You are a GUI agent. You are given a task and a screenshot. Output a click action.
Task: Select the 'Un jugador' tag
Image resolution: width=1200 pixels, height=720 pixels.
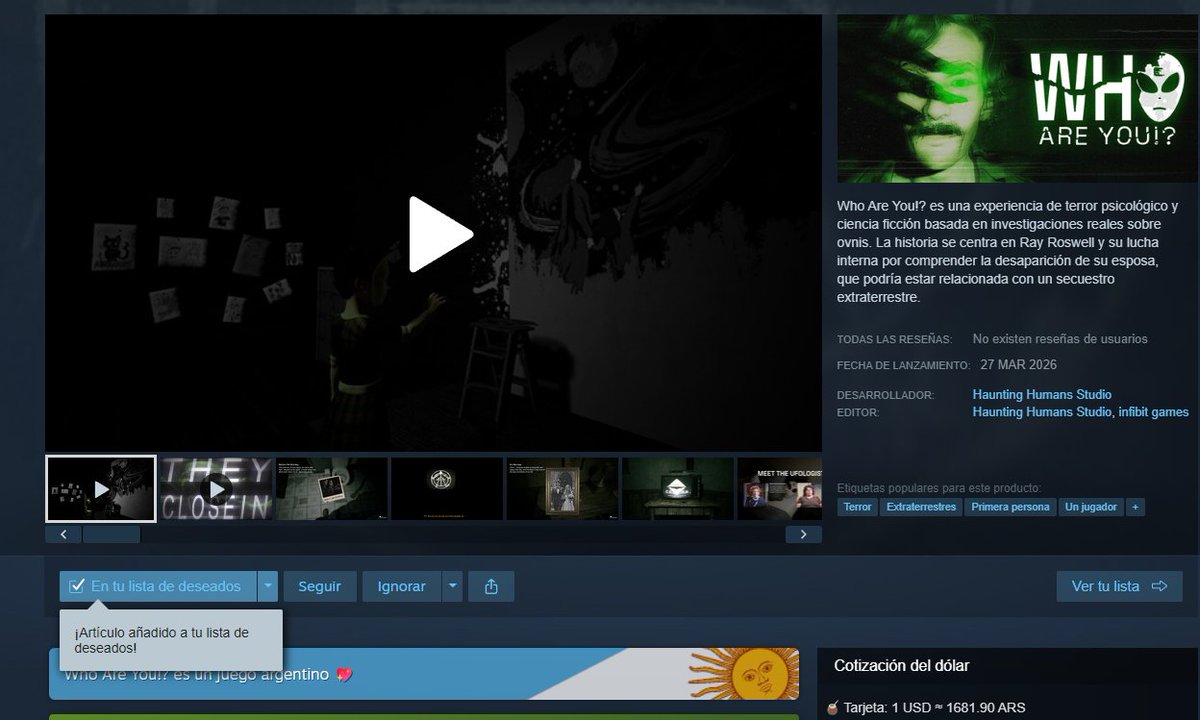click(x=1090, y=507)
